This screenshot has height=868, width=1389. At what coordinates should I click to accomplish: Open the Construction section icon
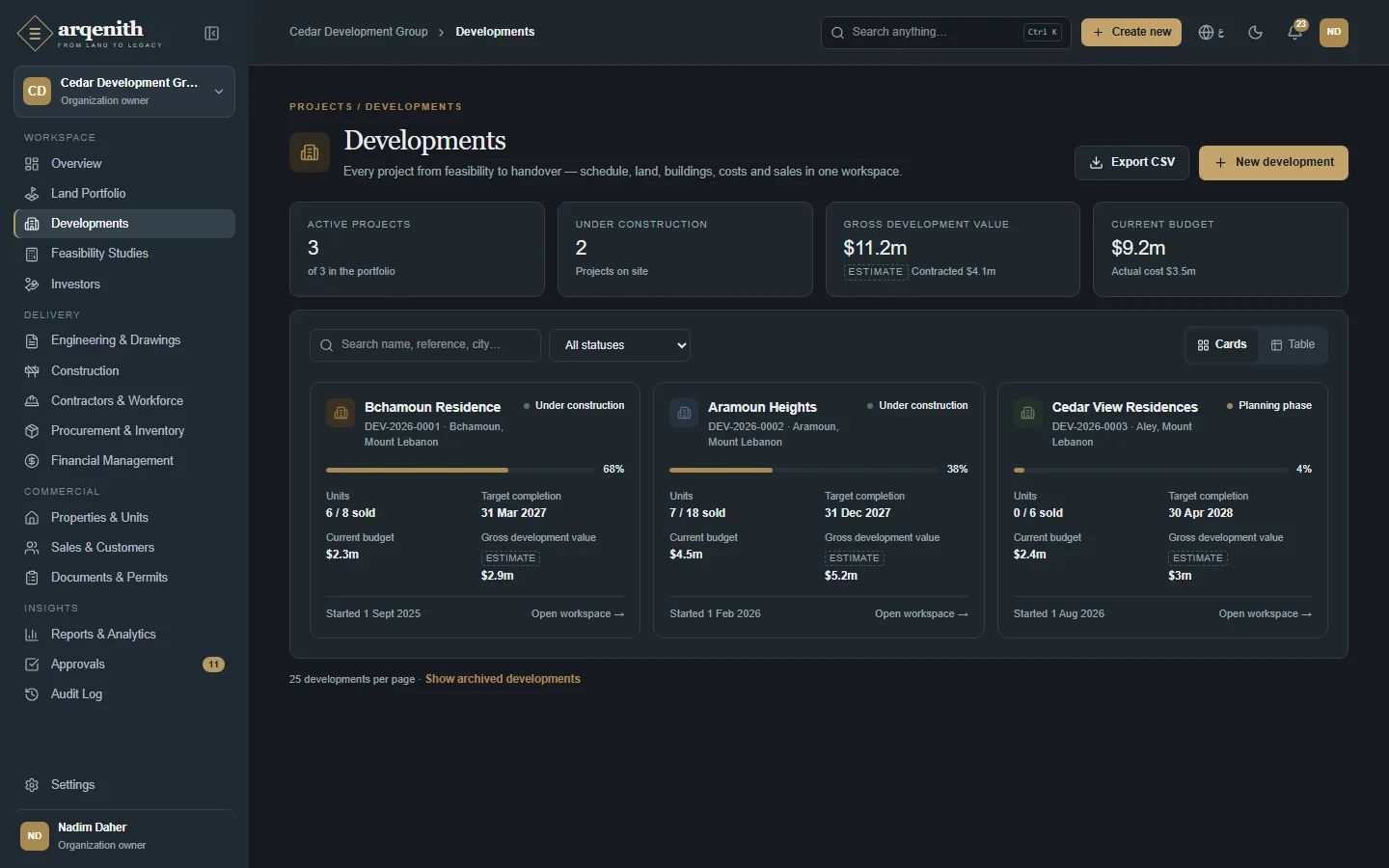[x=32, y=371]
